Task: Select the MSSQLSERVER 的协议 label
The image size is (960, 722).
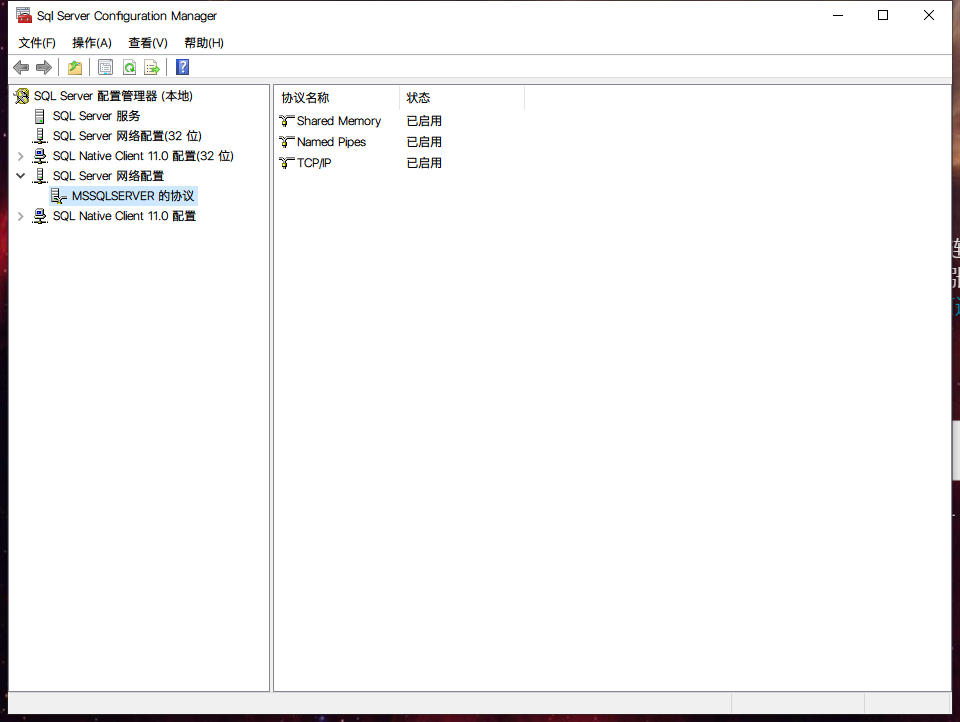Action: (x=133, y=196)
